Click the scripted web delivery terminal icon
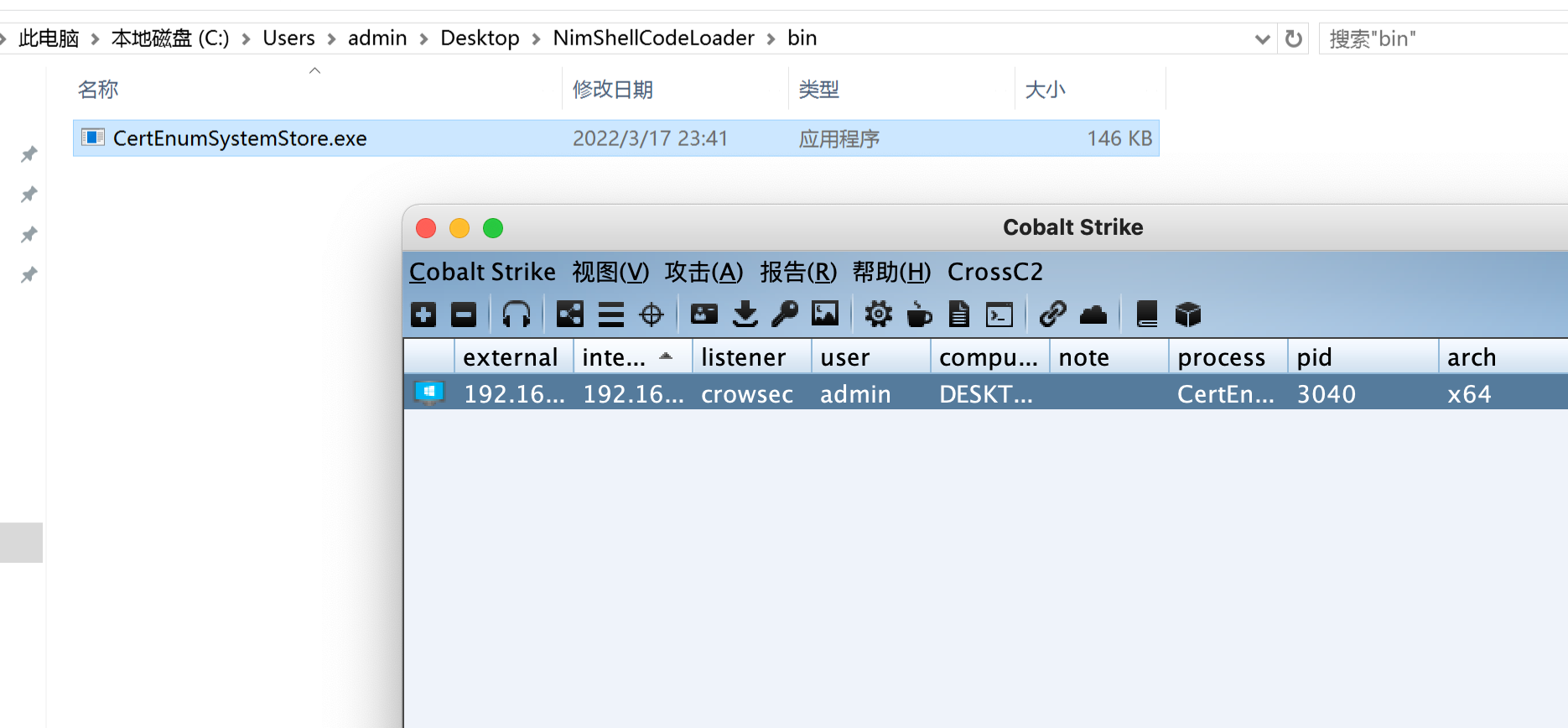Image resolution: width=1568 pixels, height=728 pixels. coord(999,315)
